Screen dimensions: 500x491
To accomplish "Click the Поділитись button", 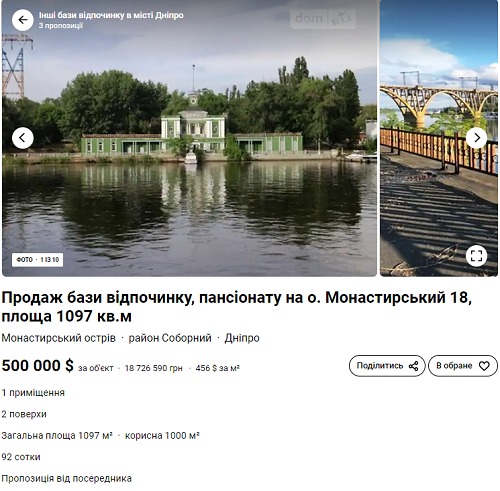I will (387, 366).
